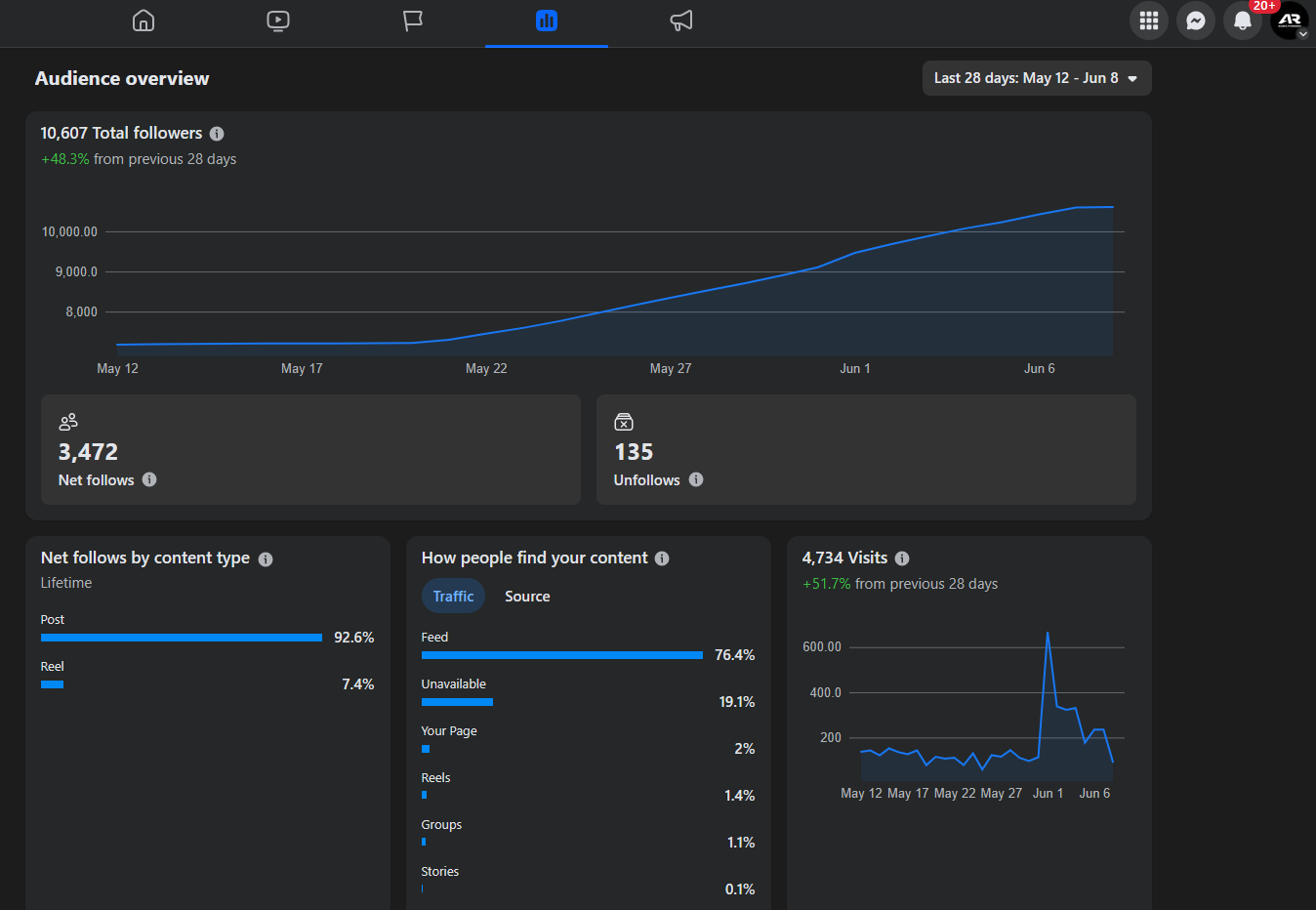Click the visits spike on the chart
1316x910 pixels.
tap(1048, 635)
